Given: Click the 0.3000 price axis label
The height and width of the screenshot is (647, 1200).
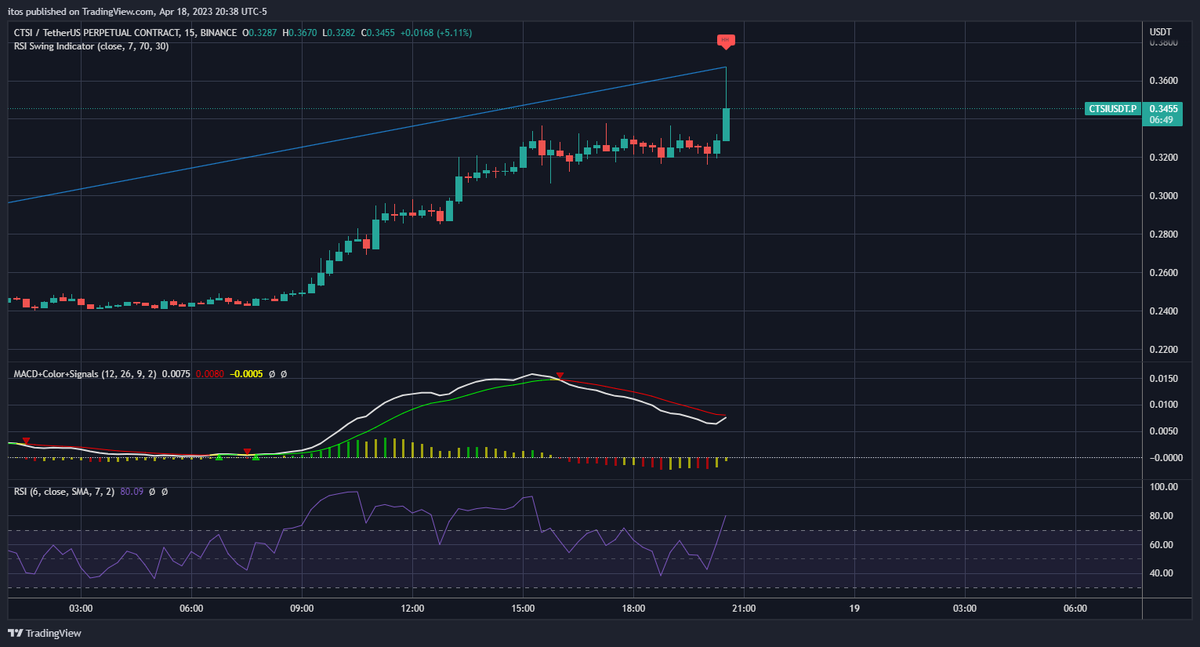Looking at the screenshot, I should (x=1164, y=196).
